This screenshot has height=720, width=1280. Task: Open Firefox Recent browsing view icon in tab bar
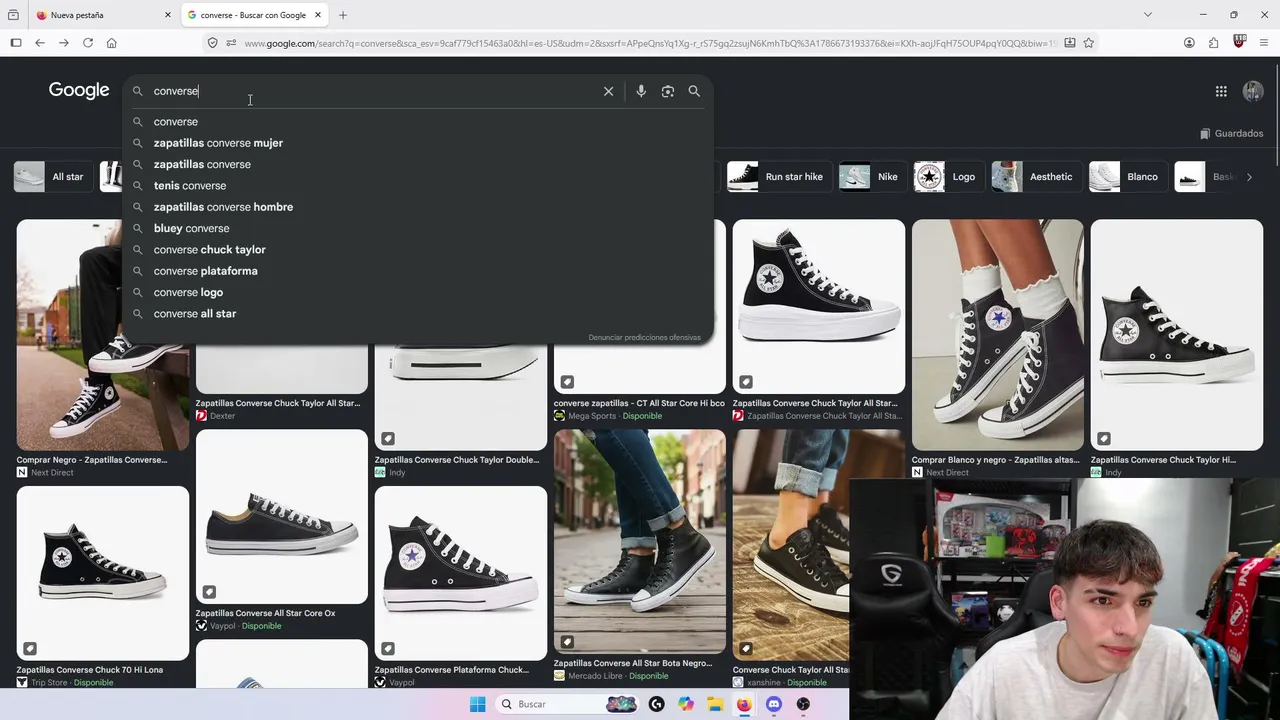[x=14, y=15]
